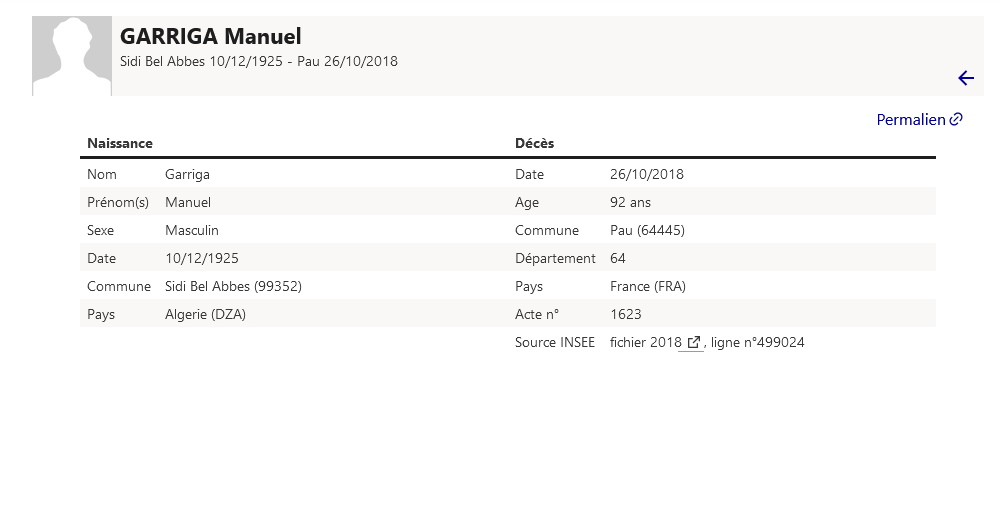
Task: Click the death date 26/10/2018 value
Action: point(647,174)
